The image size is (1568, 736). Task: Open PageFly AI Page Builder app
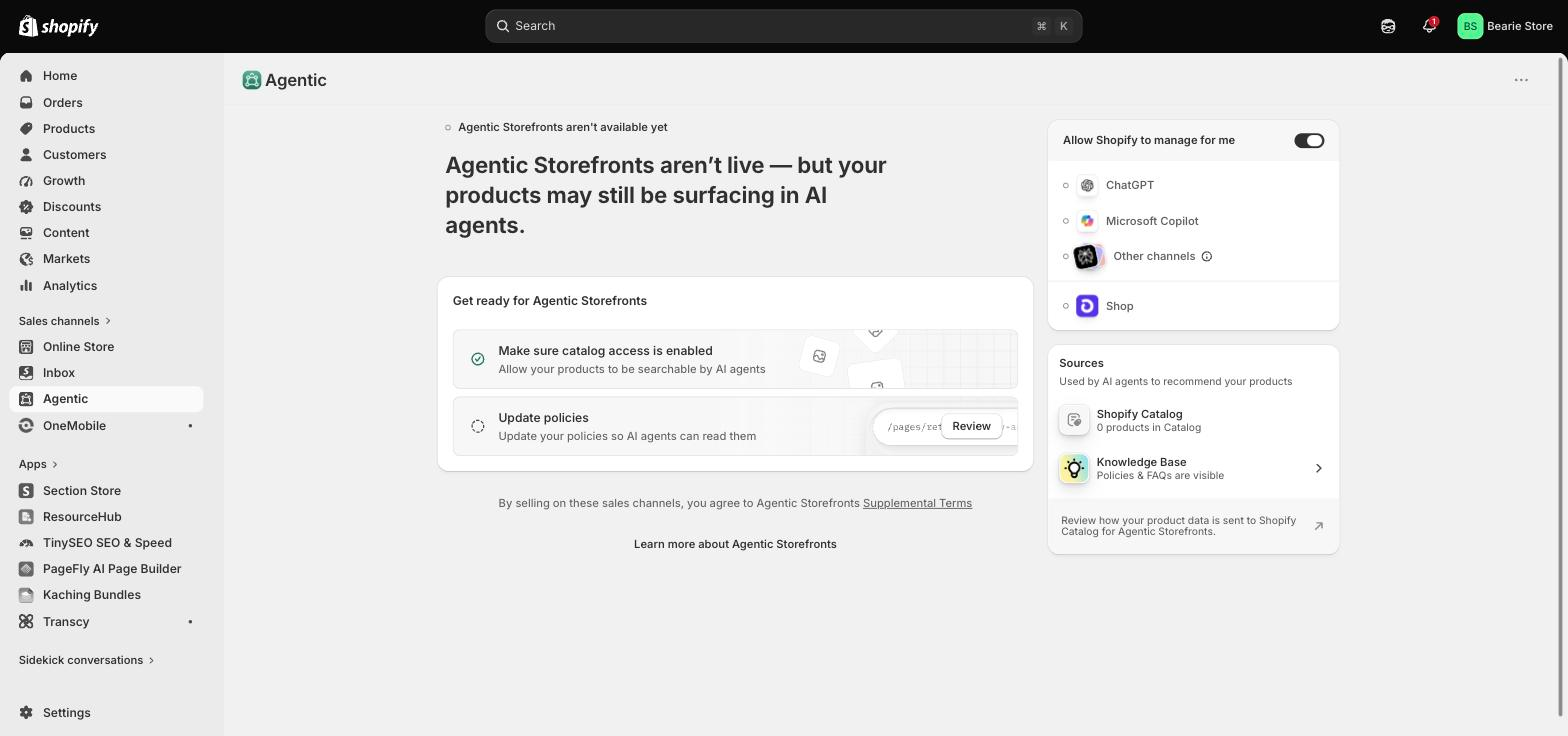pos(106,569)
